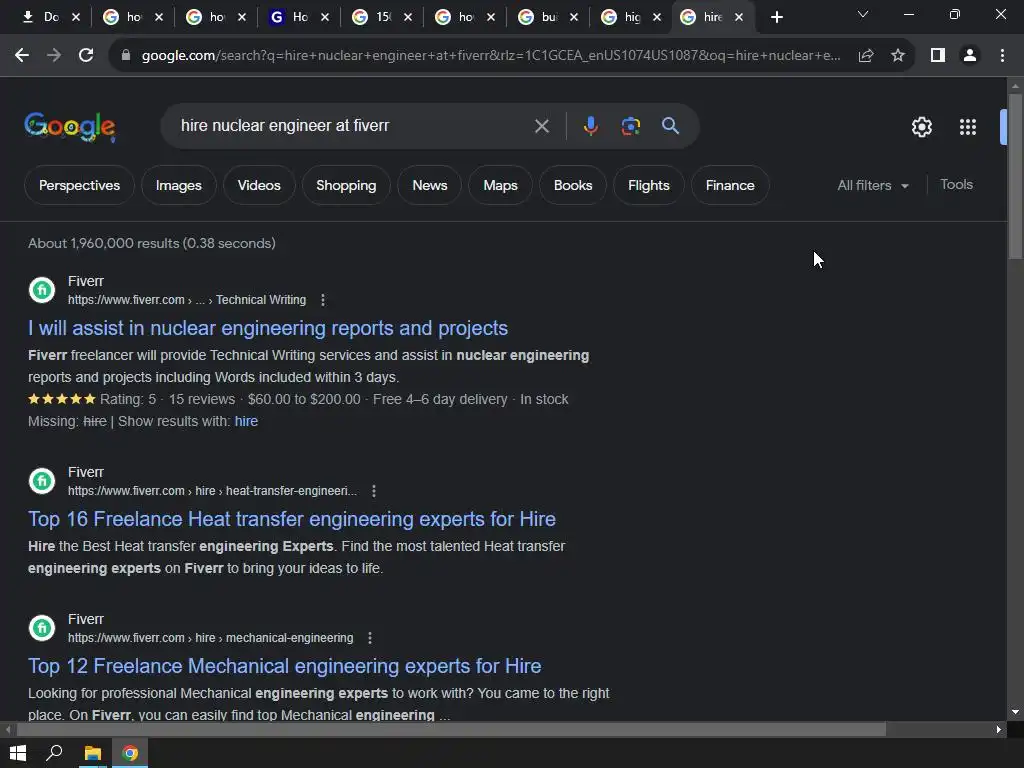The width and height of the screenshot is (1024, 768).
Task: Share this page from address bar
Action: point(866,56)
